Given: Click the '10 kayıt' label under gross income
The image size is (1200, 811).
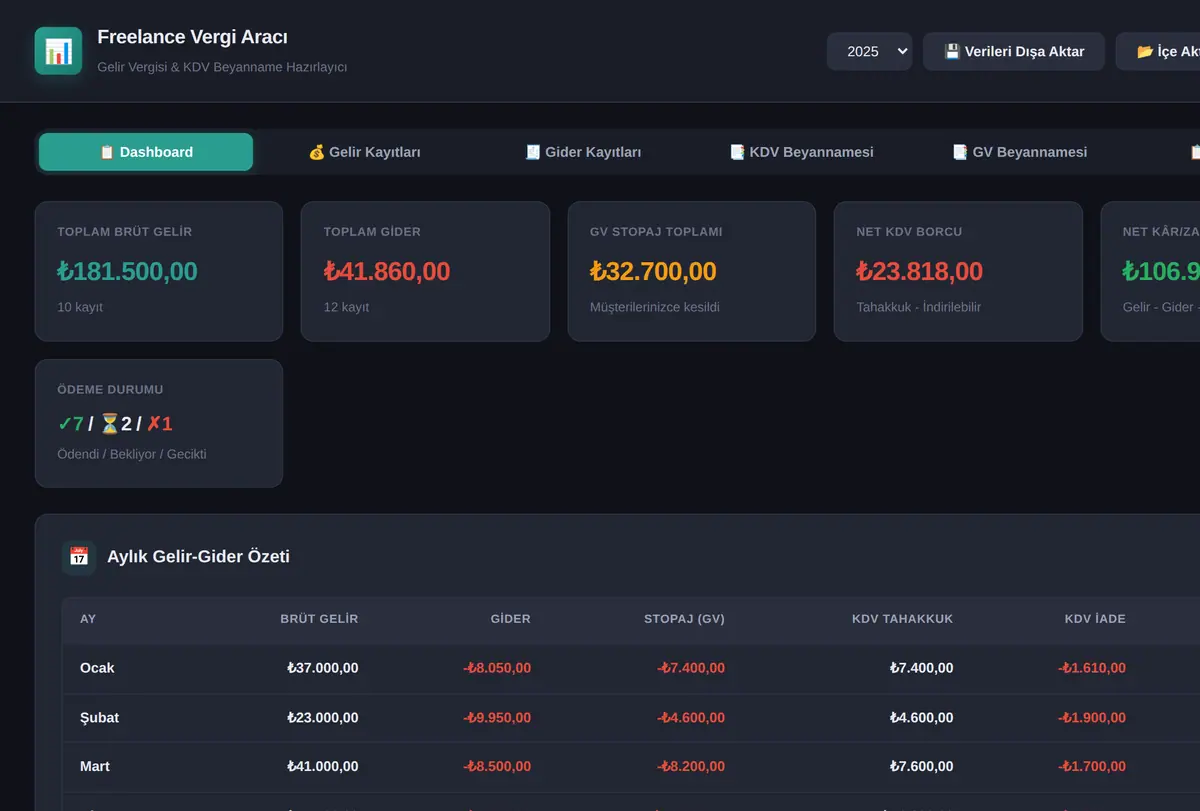Looking at the screenshot, I should click(x=80, y=307).
